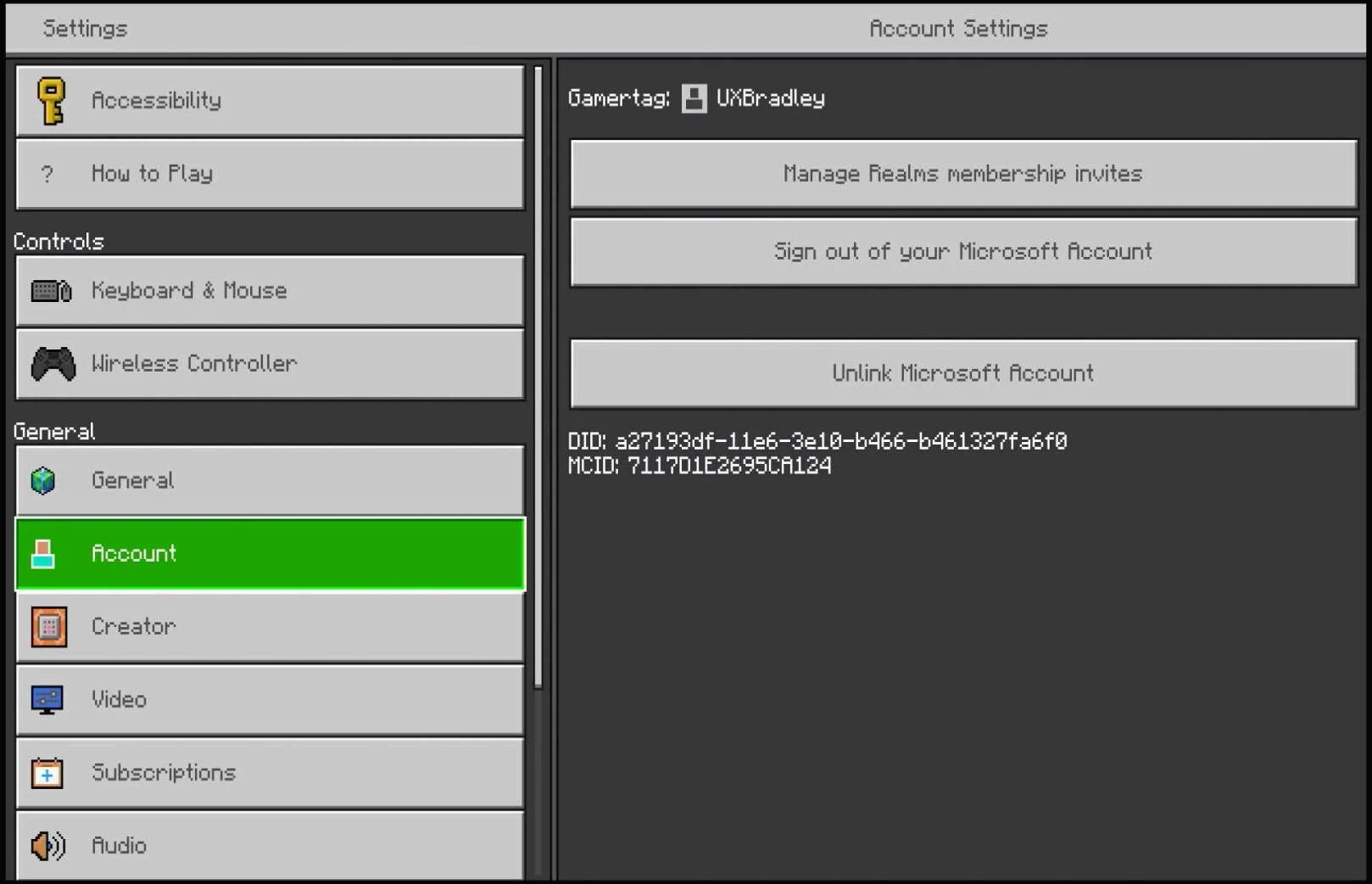Click the calendar Subscriptions icon
This screenshot has height=884, width=1372.
[x=47, y=773]
